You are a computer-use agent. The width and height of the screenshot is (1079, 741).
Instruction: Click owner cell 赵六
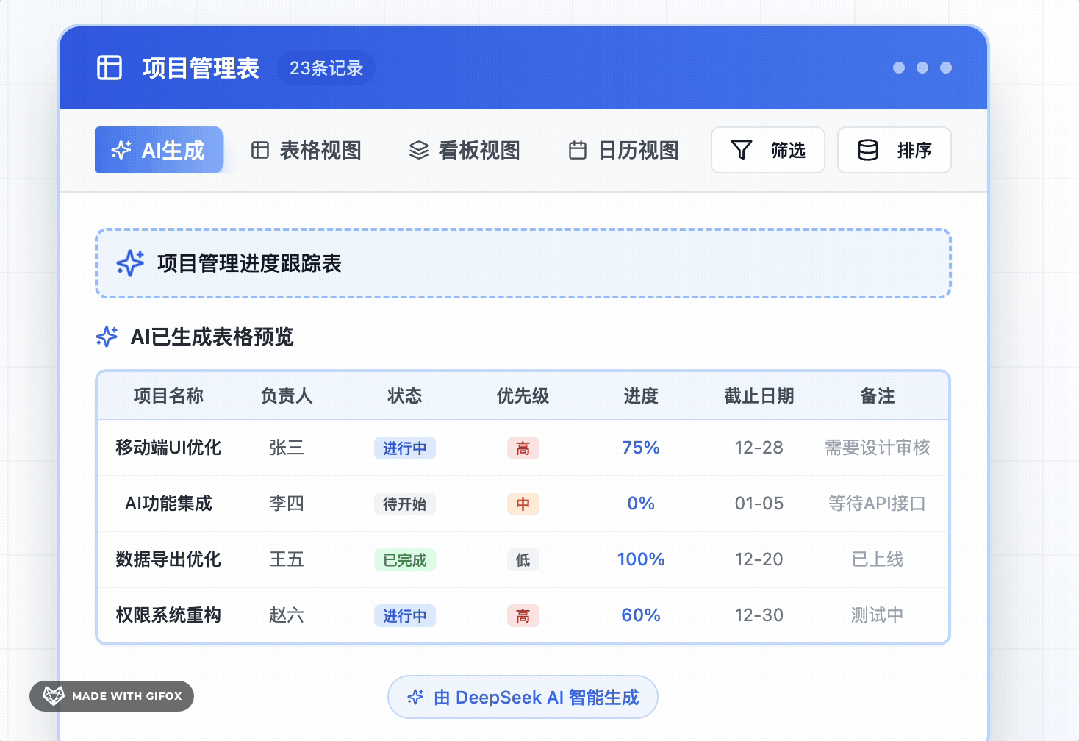(x=286, y=614)
